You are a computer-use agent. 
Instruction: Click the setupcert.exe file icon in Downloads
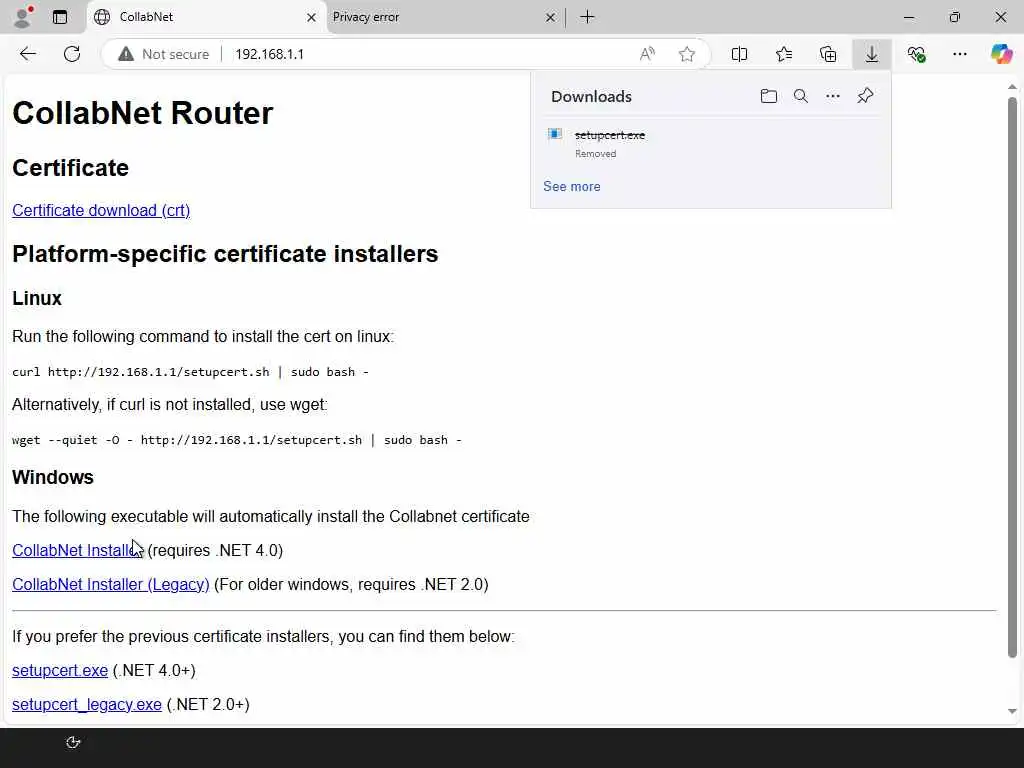[555, 135]
